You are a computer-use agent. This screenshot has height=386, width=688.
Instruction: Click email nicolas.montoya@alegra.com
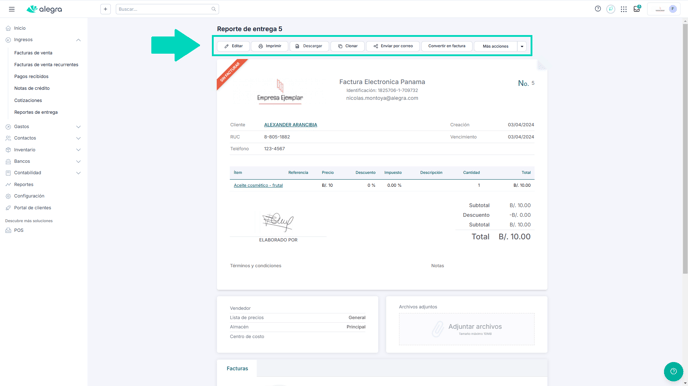(382, 98)
